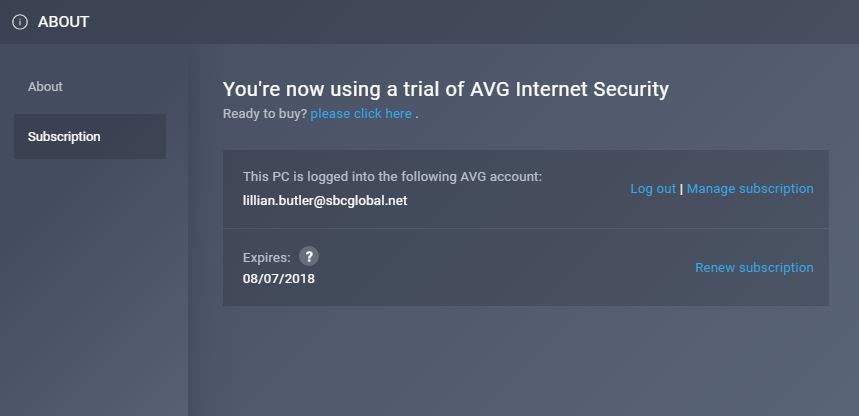Click the 08/07/2018 expiration date

pos(279,279)
